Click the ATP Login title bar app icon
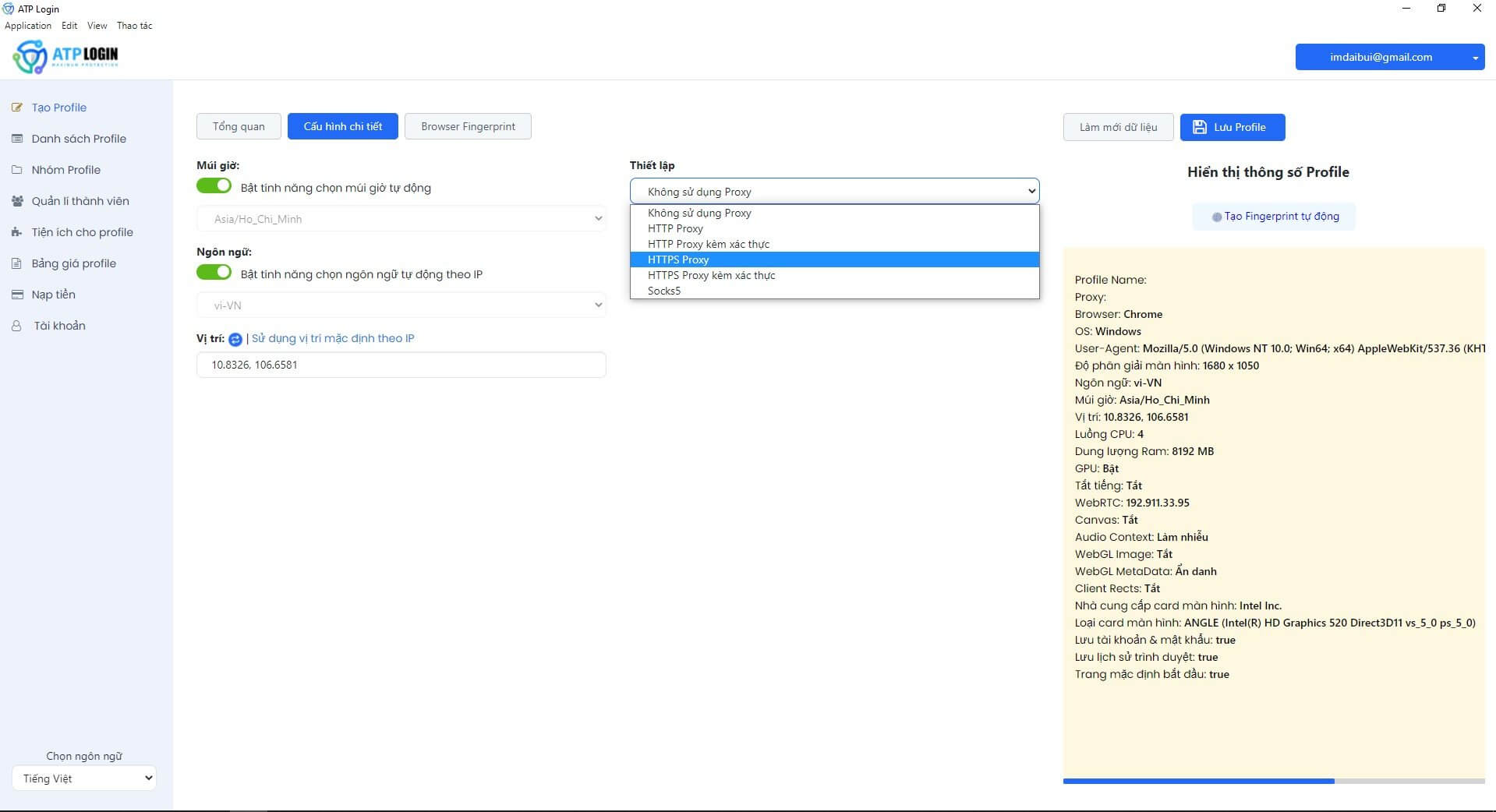This screenshot has width=1496, height=812. [9, 9]
